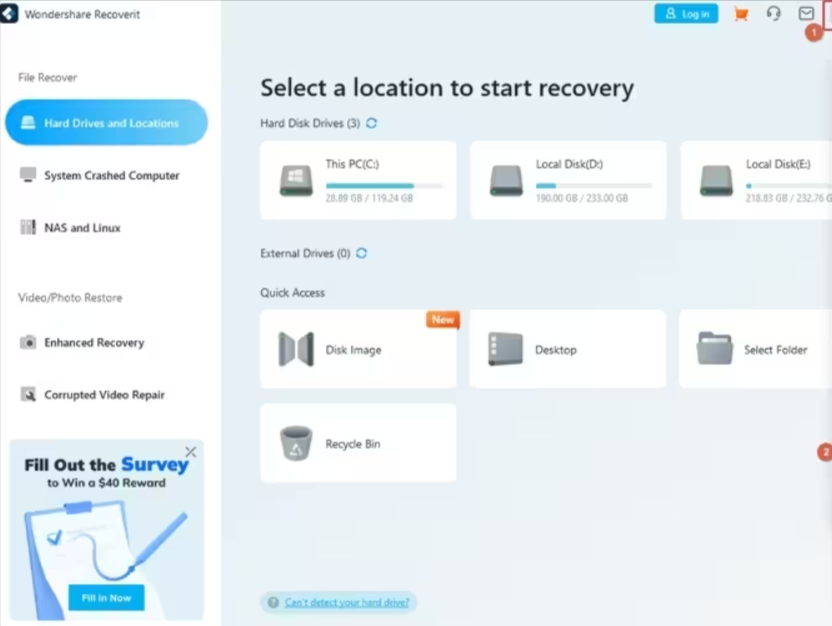Viewport: 832px width, 626px height.
Task: Click the Local Disk(D:) drive icon
Action: [x=506, y=180]
